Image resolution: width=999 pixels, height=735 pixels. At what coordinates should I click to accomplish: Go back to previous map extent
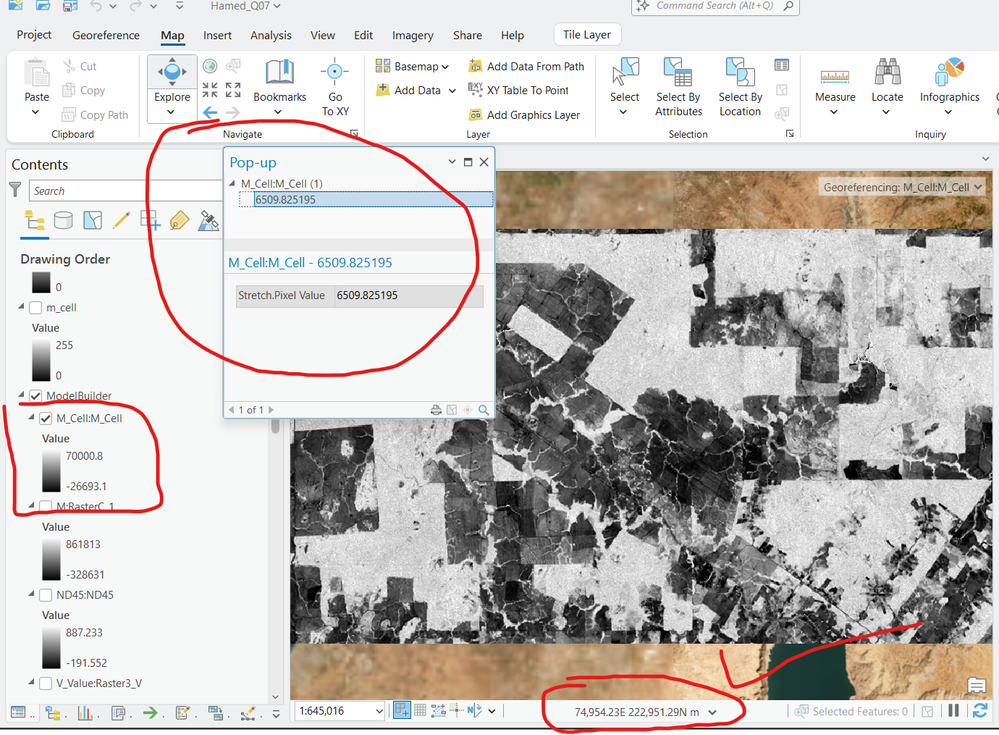click(x=210, y=113)
